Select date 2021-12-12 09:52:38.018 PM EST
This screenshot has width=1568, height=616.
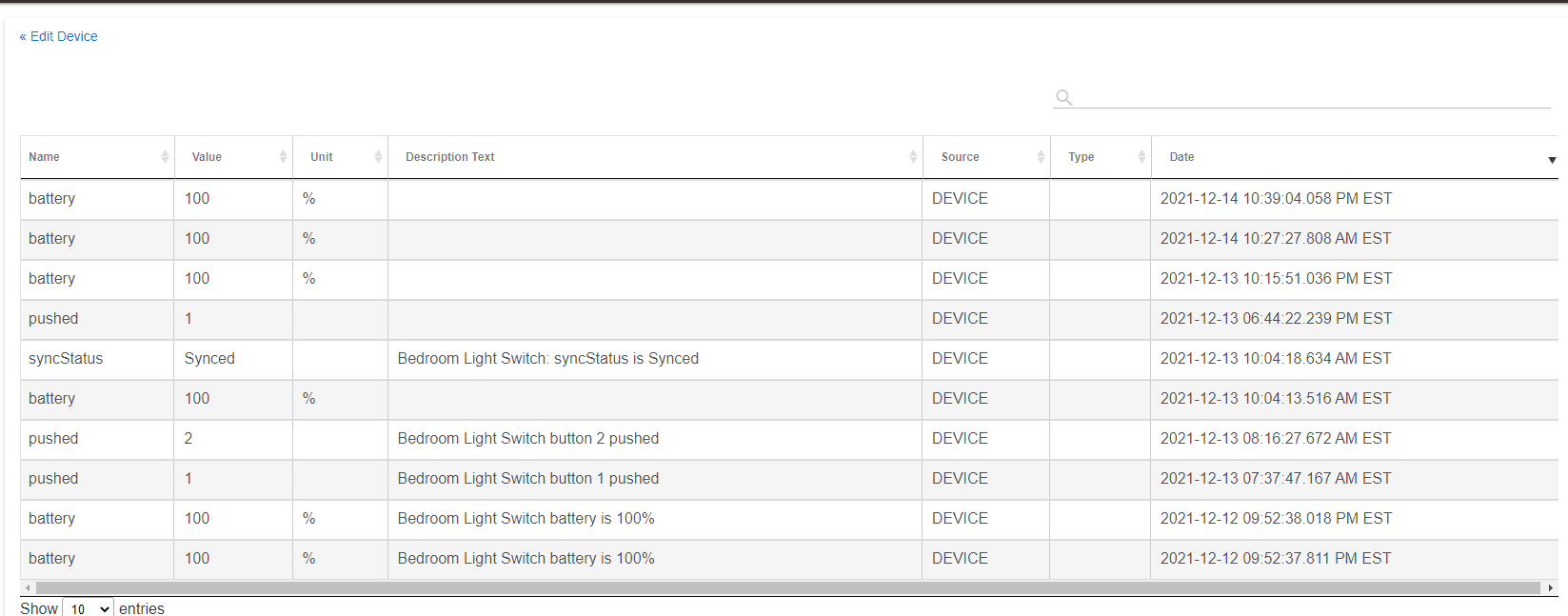pyautogui.click(x=1276, y=519)
